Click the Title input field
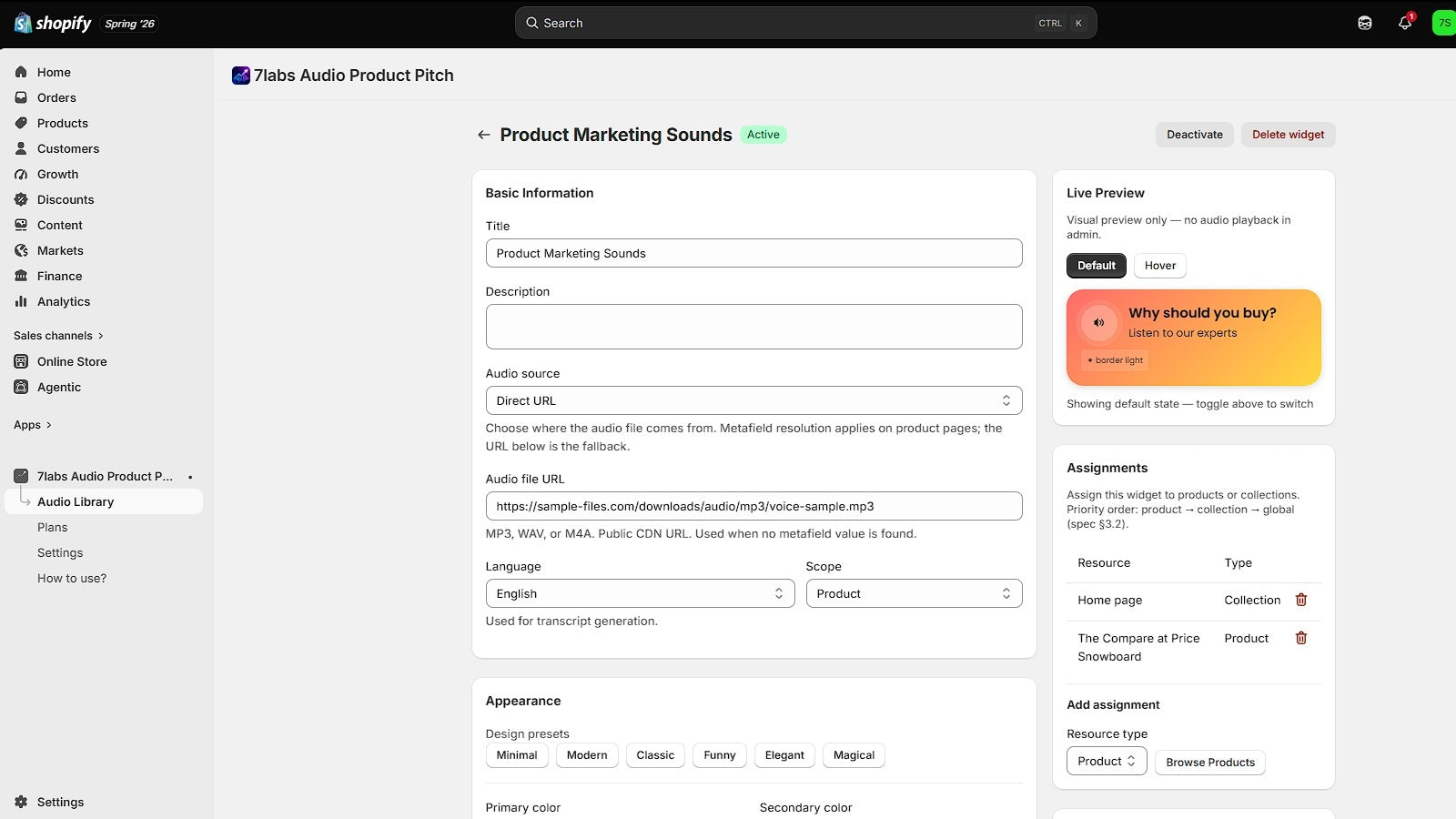This screenshot has width=1456, height=819. pyautogui.click(x=753, y=253)
